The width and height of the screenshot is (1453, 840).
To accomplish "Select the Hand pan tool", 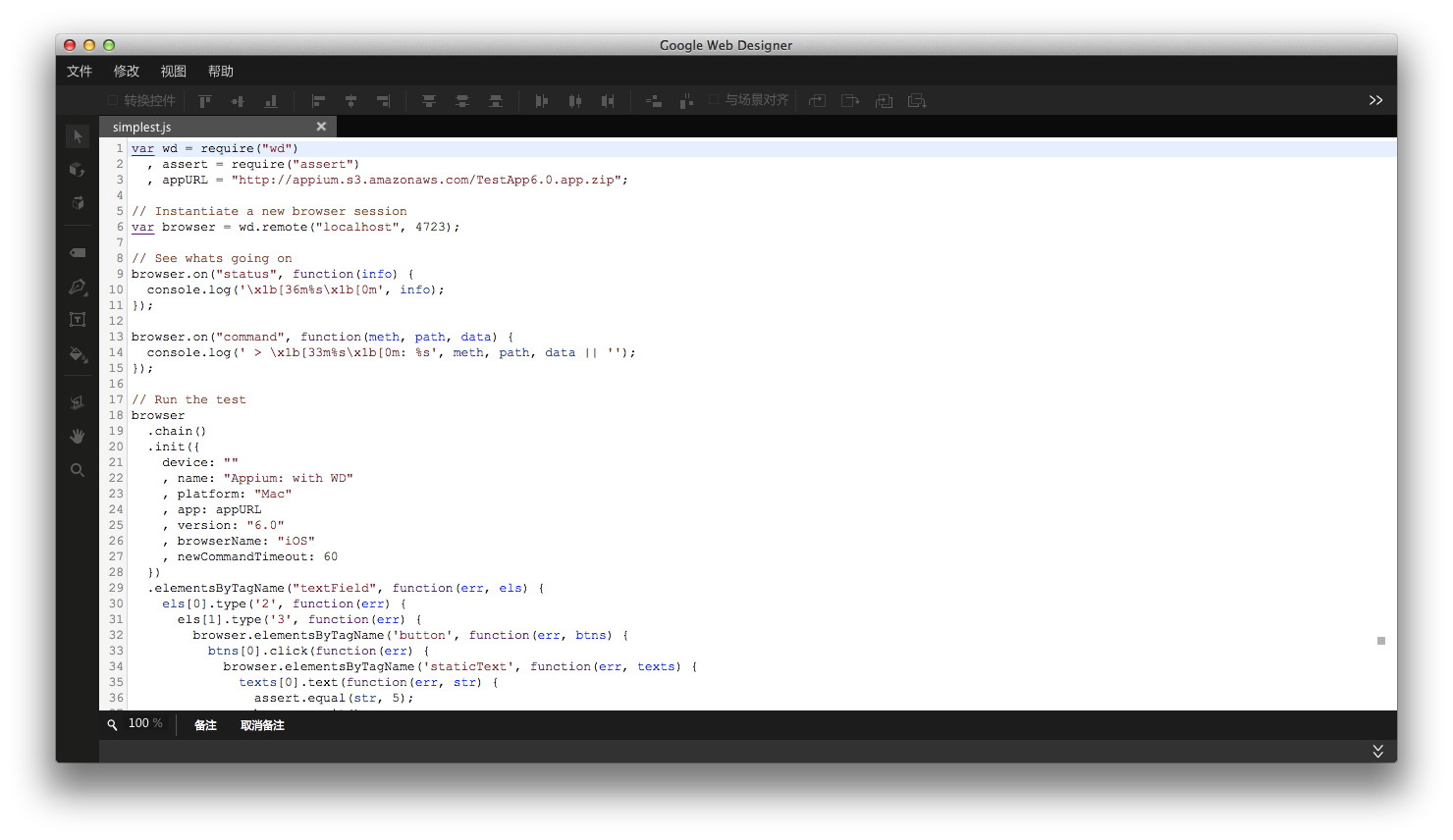I will coord(78,436).
